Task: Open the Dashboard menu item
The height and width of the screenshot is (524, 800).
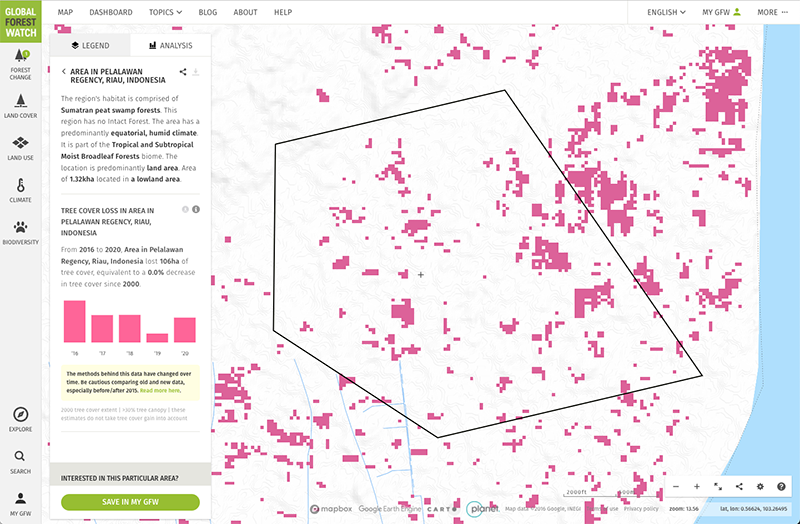Action: [x=110, y=12]
